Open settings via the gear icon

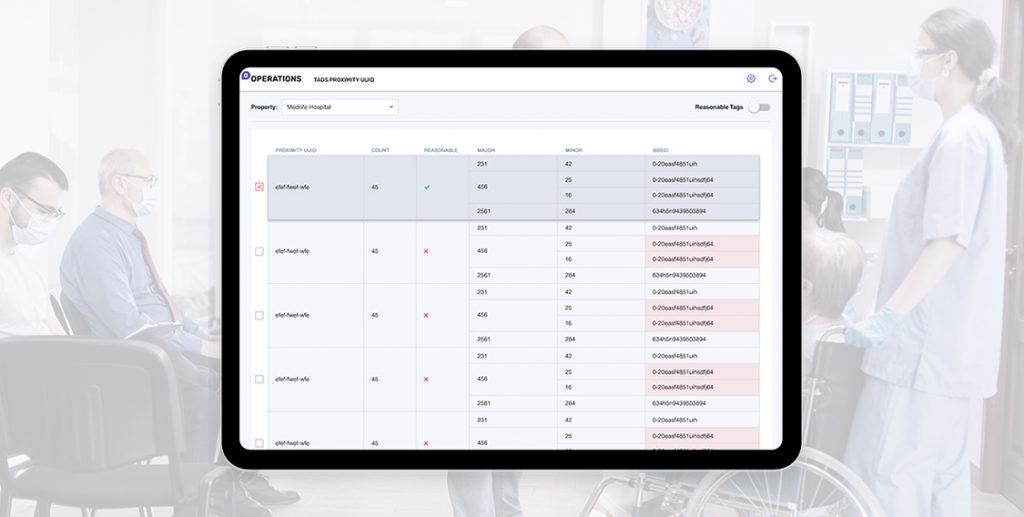coord(751,78)
